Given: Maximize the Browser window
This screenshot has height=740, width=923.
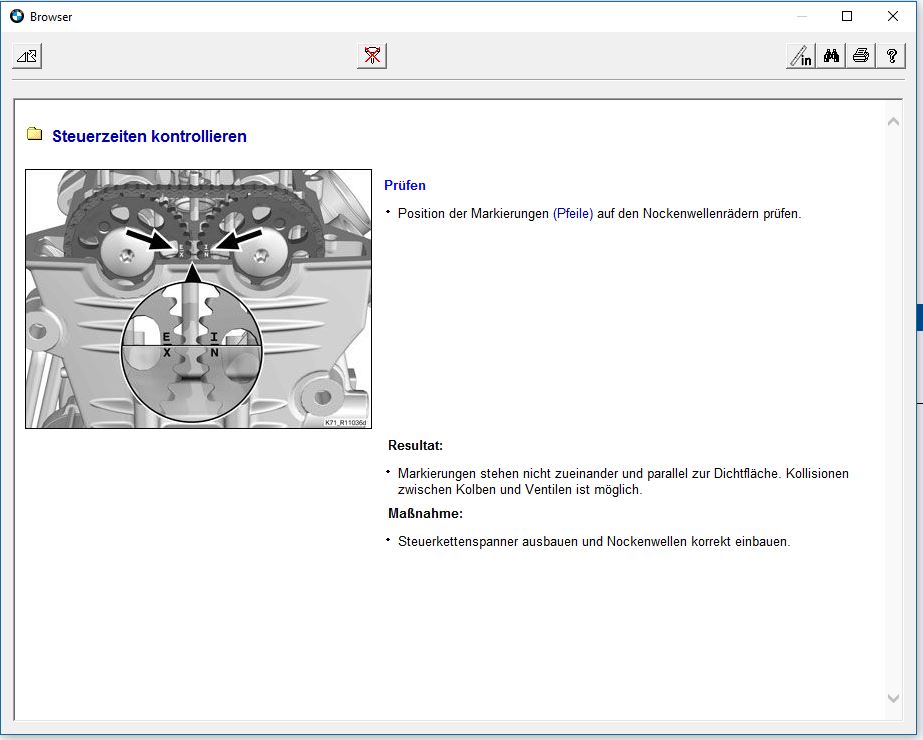Looking at the screenshot, I should tap(847, 16).
